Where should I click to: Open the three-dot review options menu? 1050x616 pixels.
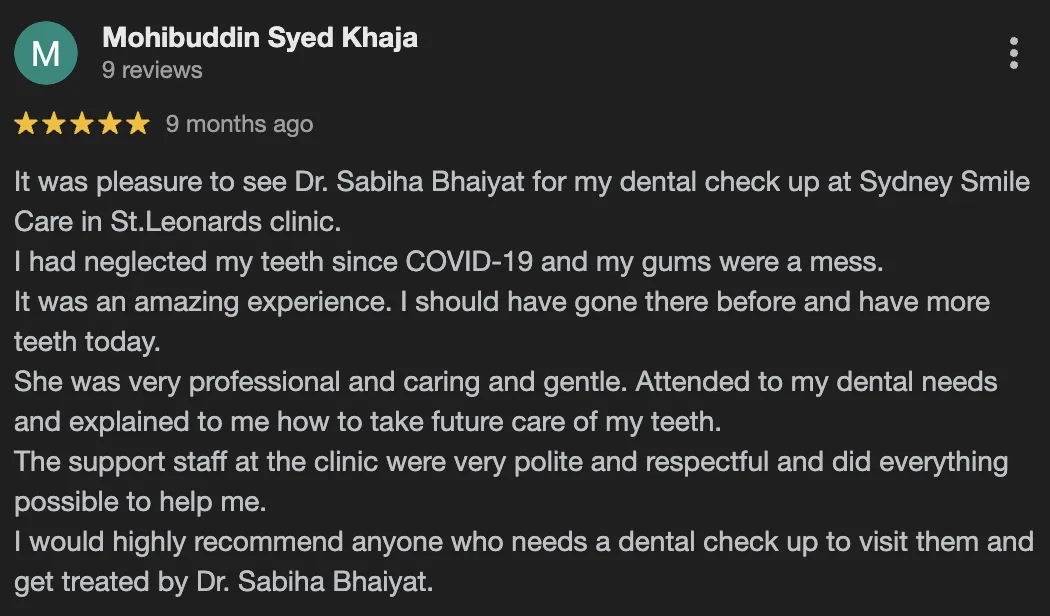tap(1014, 53)
